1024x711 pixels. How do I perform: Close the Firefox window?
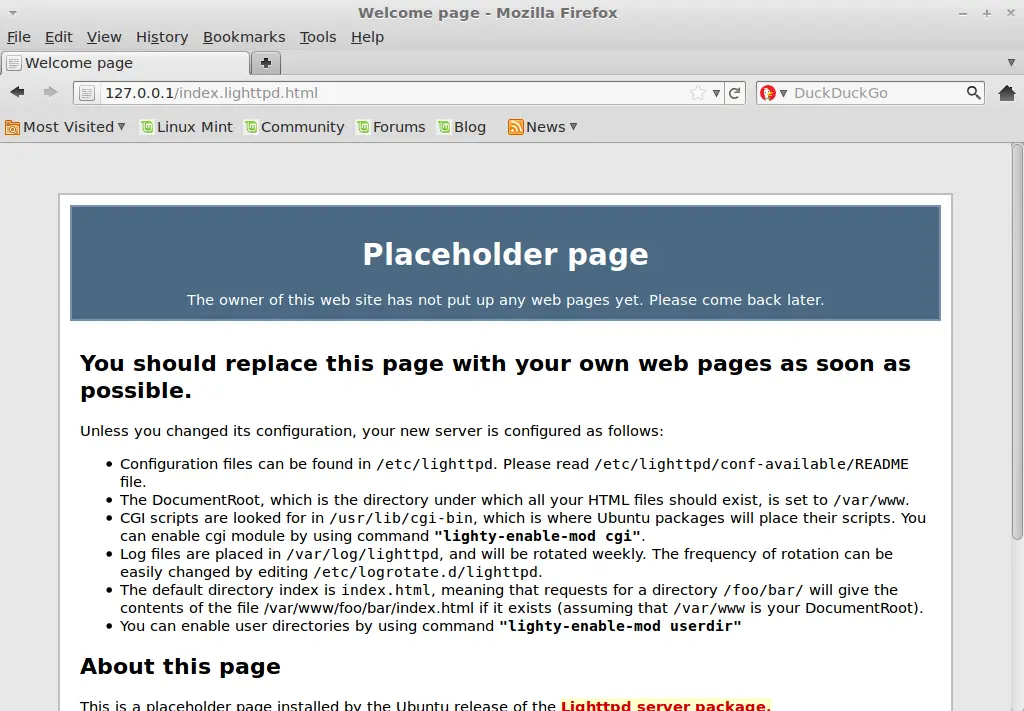point(1010,13)
